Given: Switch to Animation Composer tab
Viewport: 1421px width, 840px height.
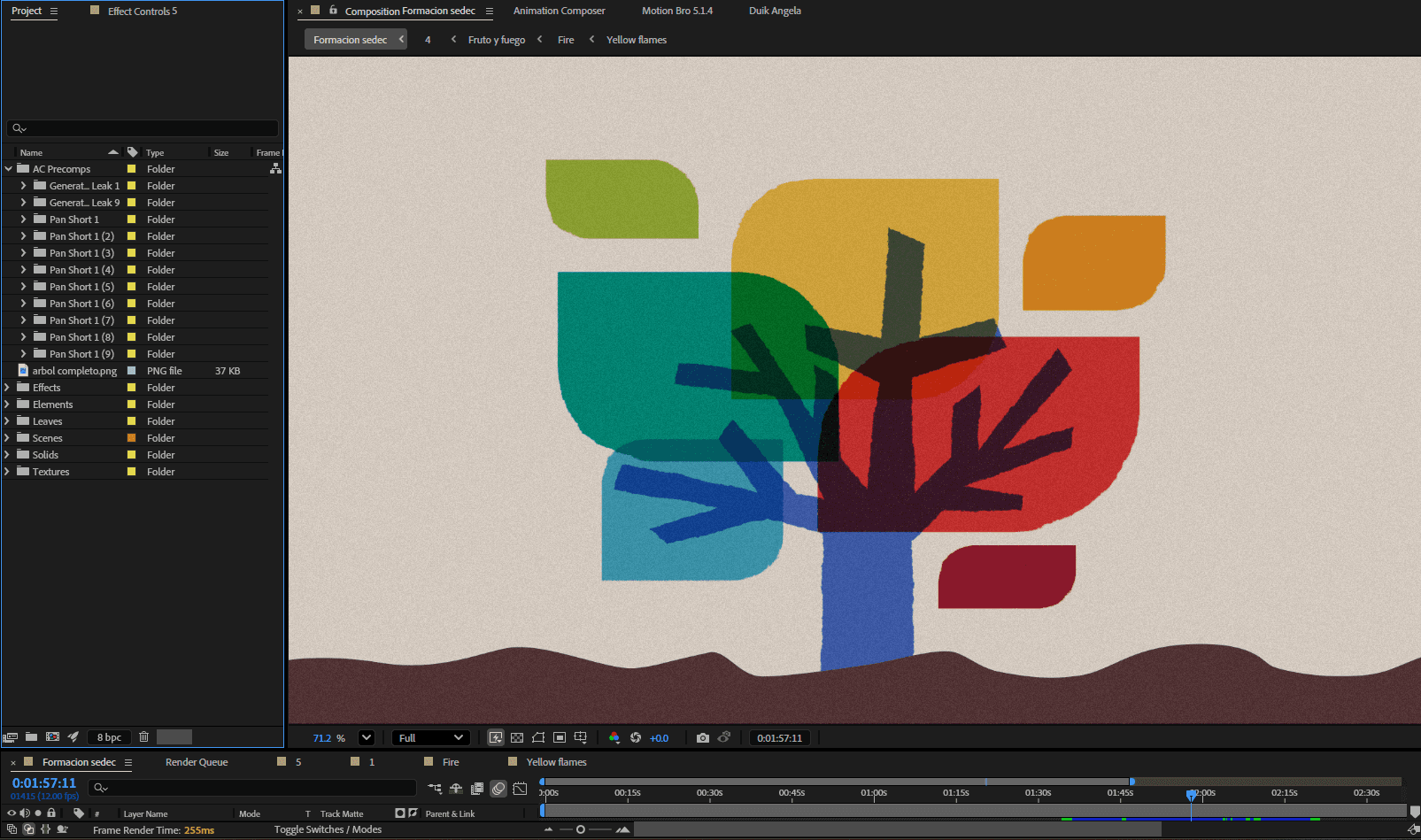Looking at the screenshot, I should point(560,11).
